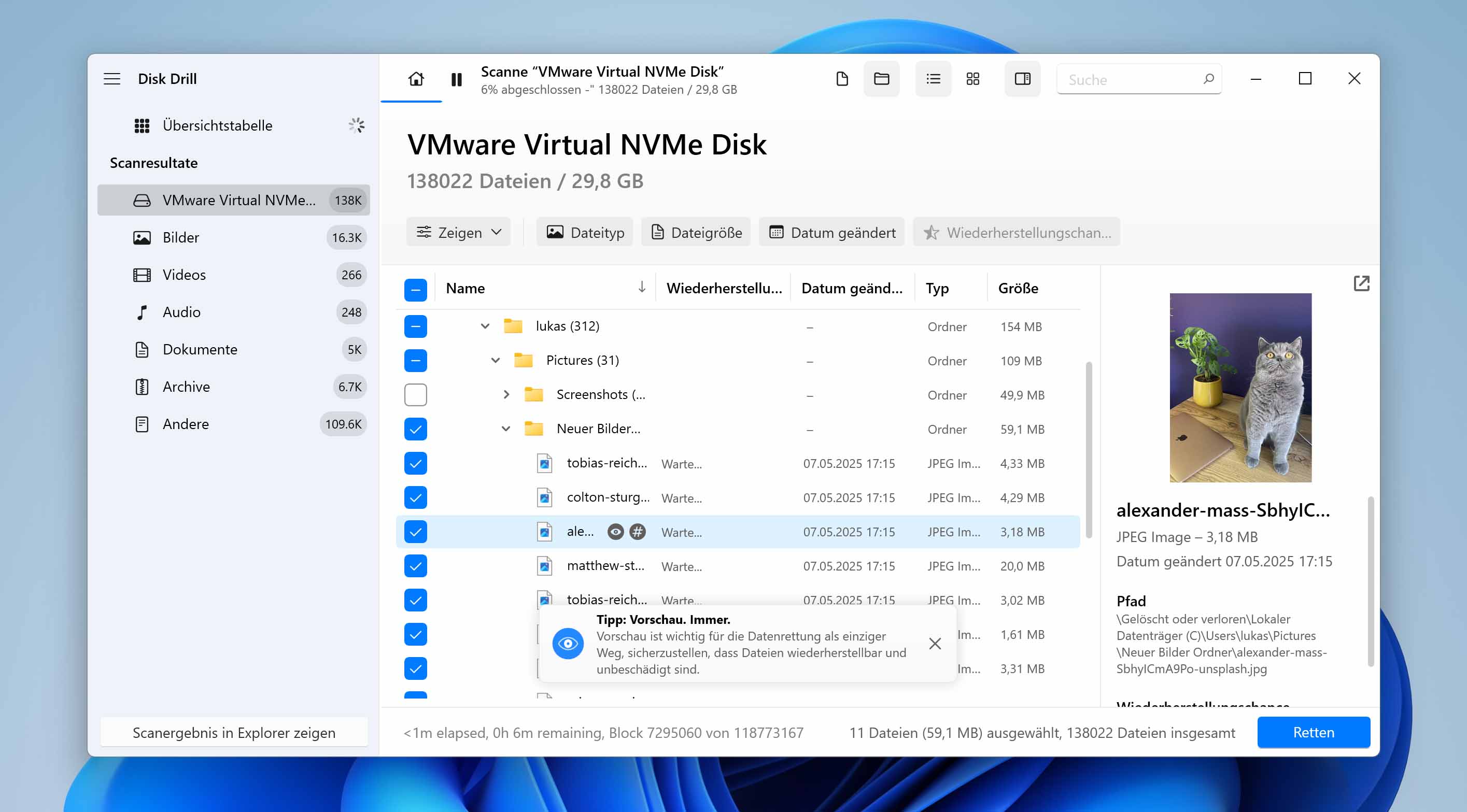Select grid view layout icon
The height and width of the screenshot is (812, 1467).
972,79
